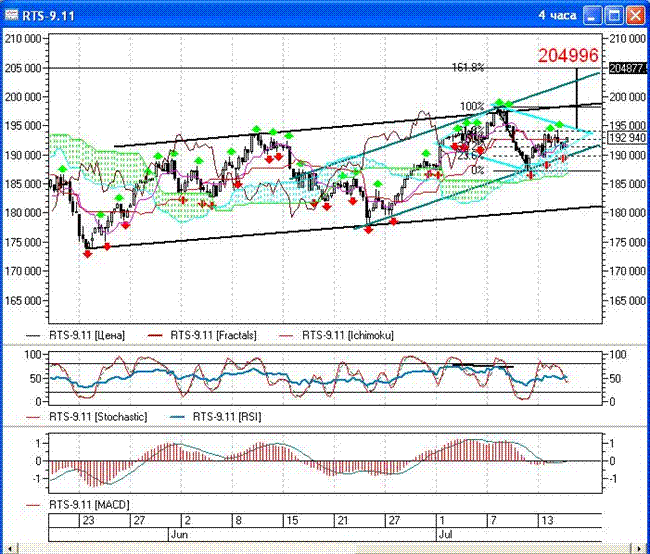This screenshot has height=554, width=650.
Task: Click the 161.8% Fibonacci level label
Action: pyautogui.click(x=468, y=68)
